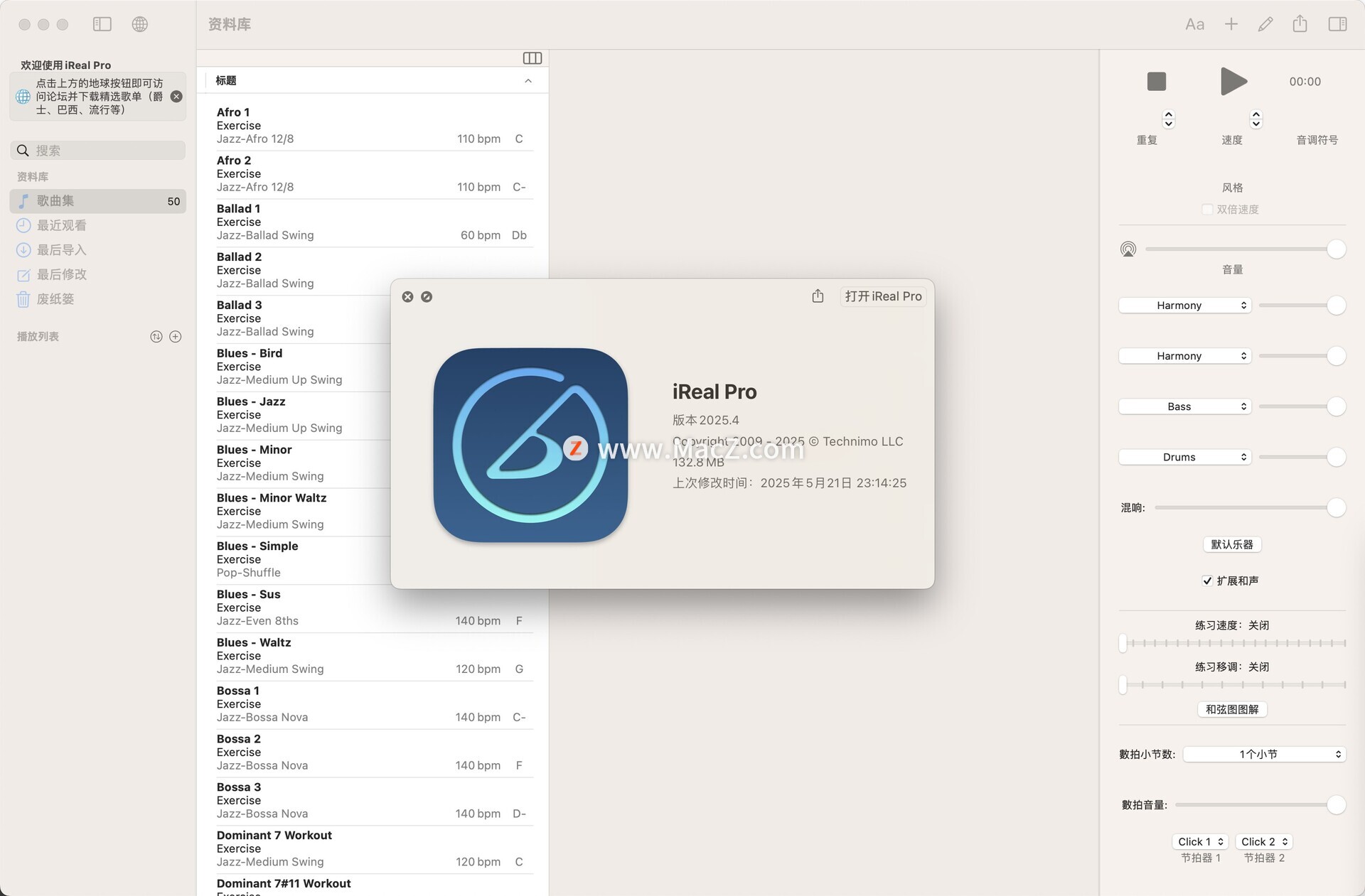Adjust the master 音量 slider

pos(1244,249)
